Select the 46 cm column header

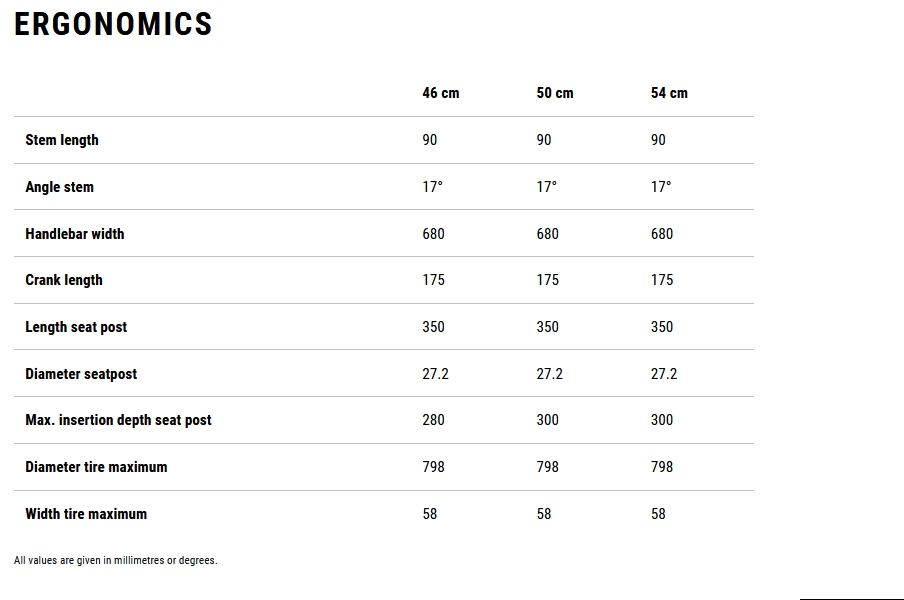click(x=440, y=93)
